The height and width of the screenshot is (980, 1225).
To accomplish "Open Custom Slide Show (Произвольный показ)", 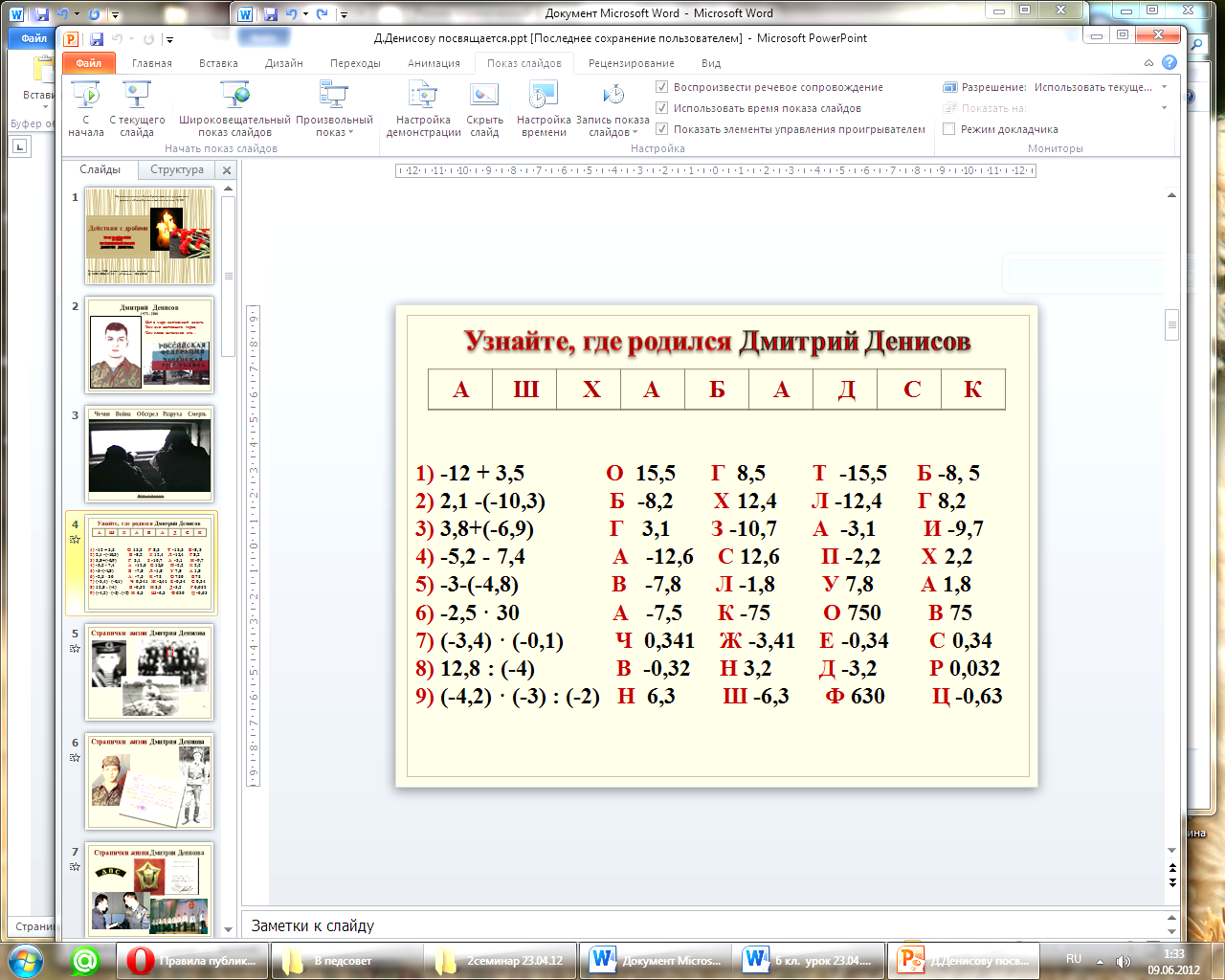I will point(334,108).
